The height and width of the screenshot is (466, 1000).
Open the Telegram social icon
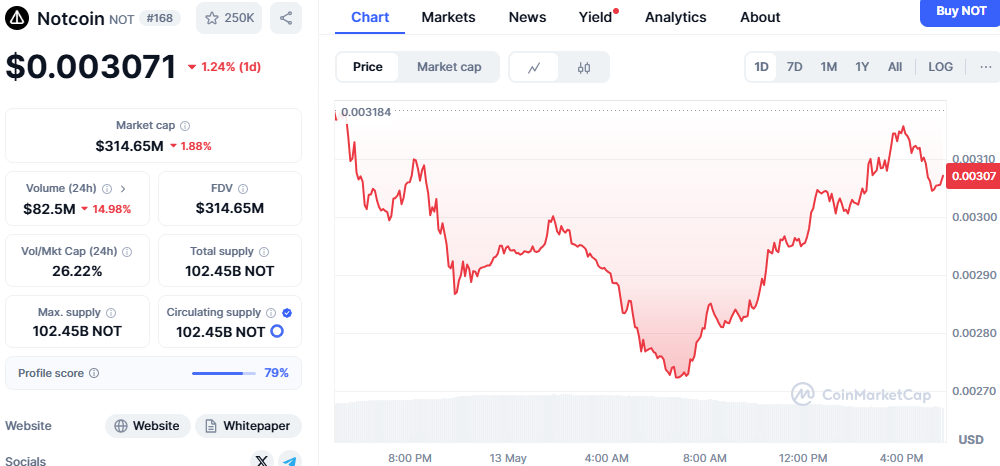point(290,460)
